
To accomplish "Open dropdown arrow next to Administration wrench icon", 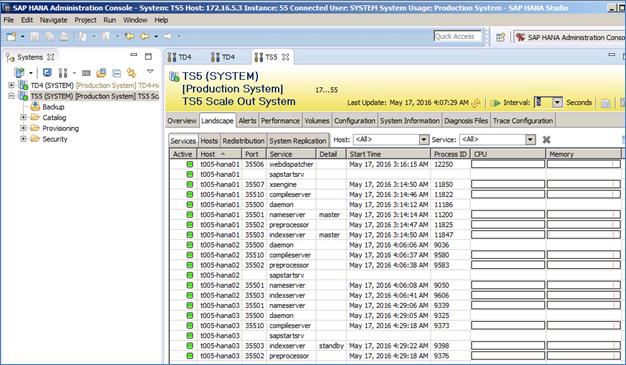I will [74, 73].
